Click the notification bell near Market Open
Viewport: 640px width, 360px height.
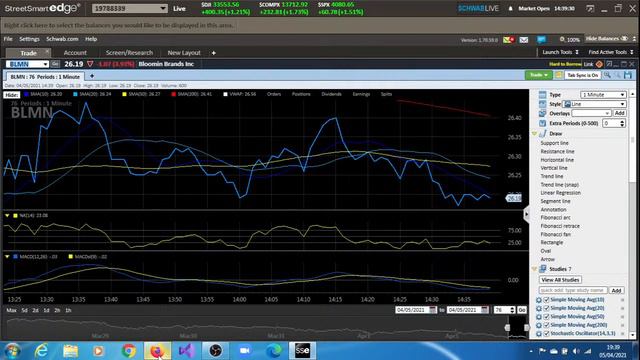pos(510,8)
